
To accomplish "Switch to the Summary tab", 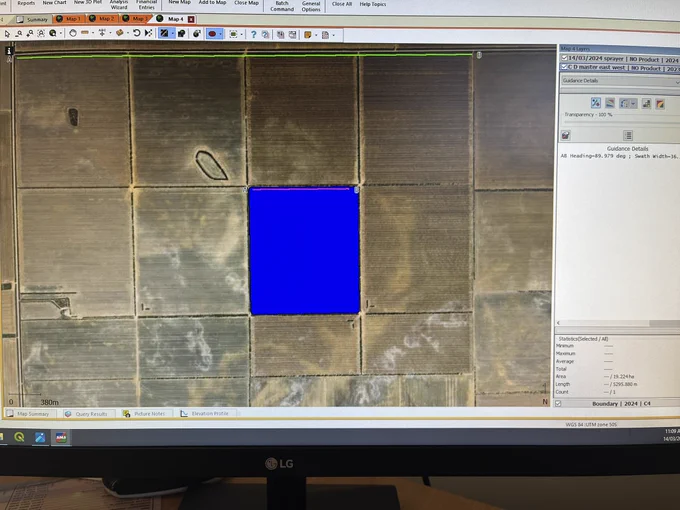I will tap(33, 20).
